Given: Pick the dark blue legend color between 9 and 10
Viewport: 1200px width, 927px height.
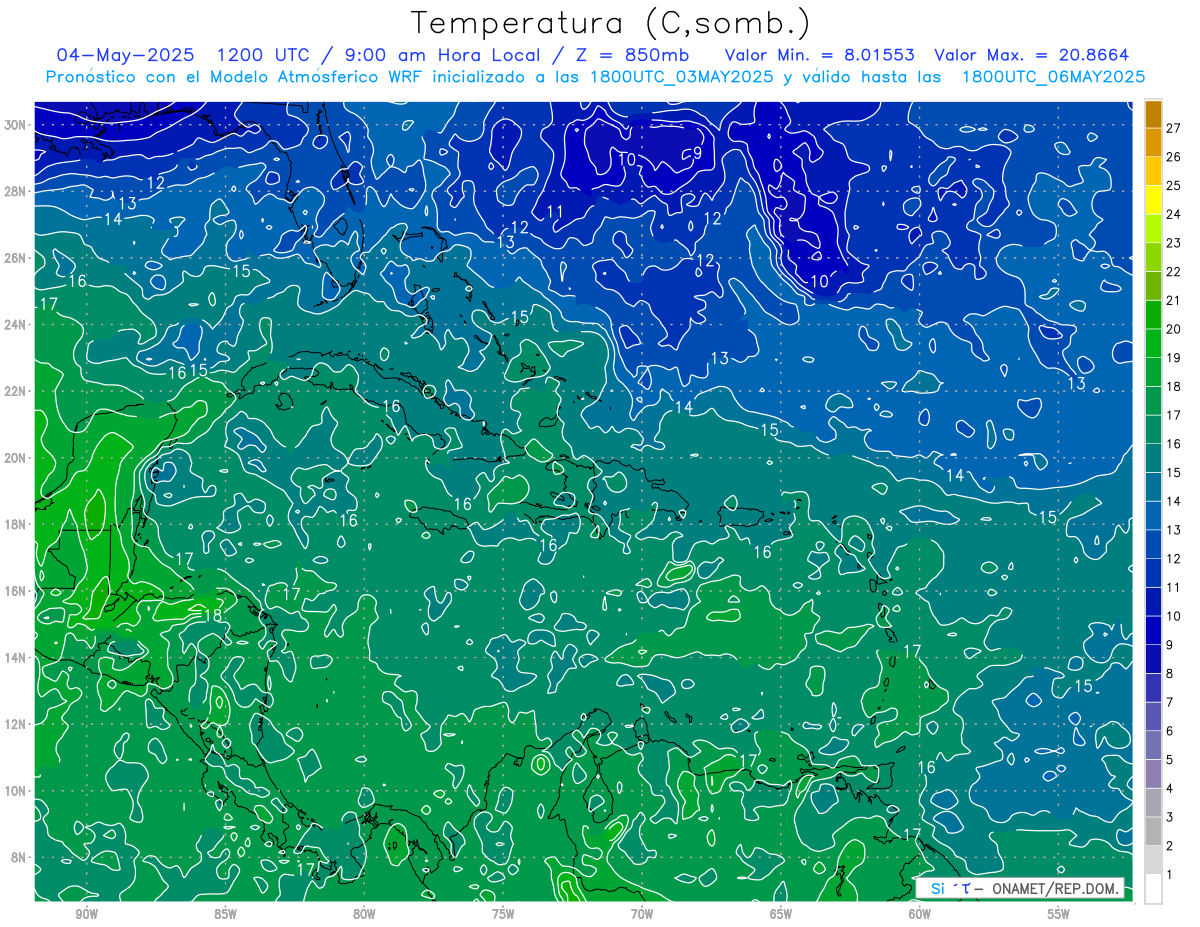Looking at the screenshot, I should 1153,631.
